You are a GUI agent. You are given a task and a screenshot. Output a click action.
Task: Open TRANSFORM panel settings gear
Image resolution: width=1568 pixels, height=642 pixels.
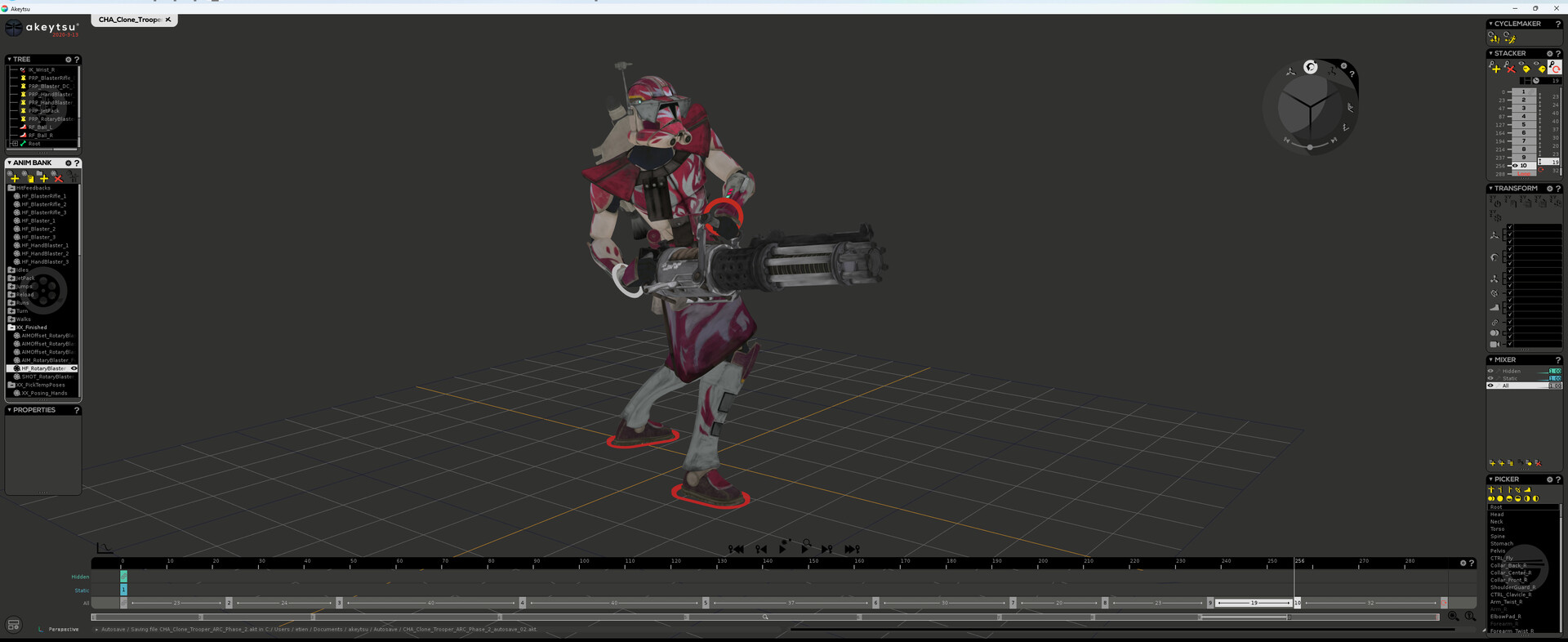coord(1549,189)
